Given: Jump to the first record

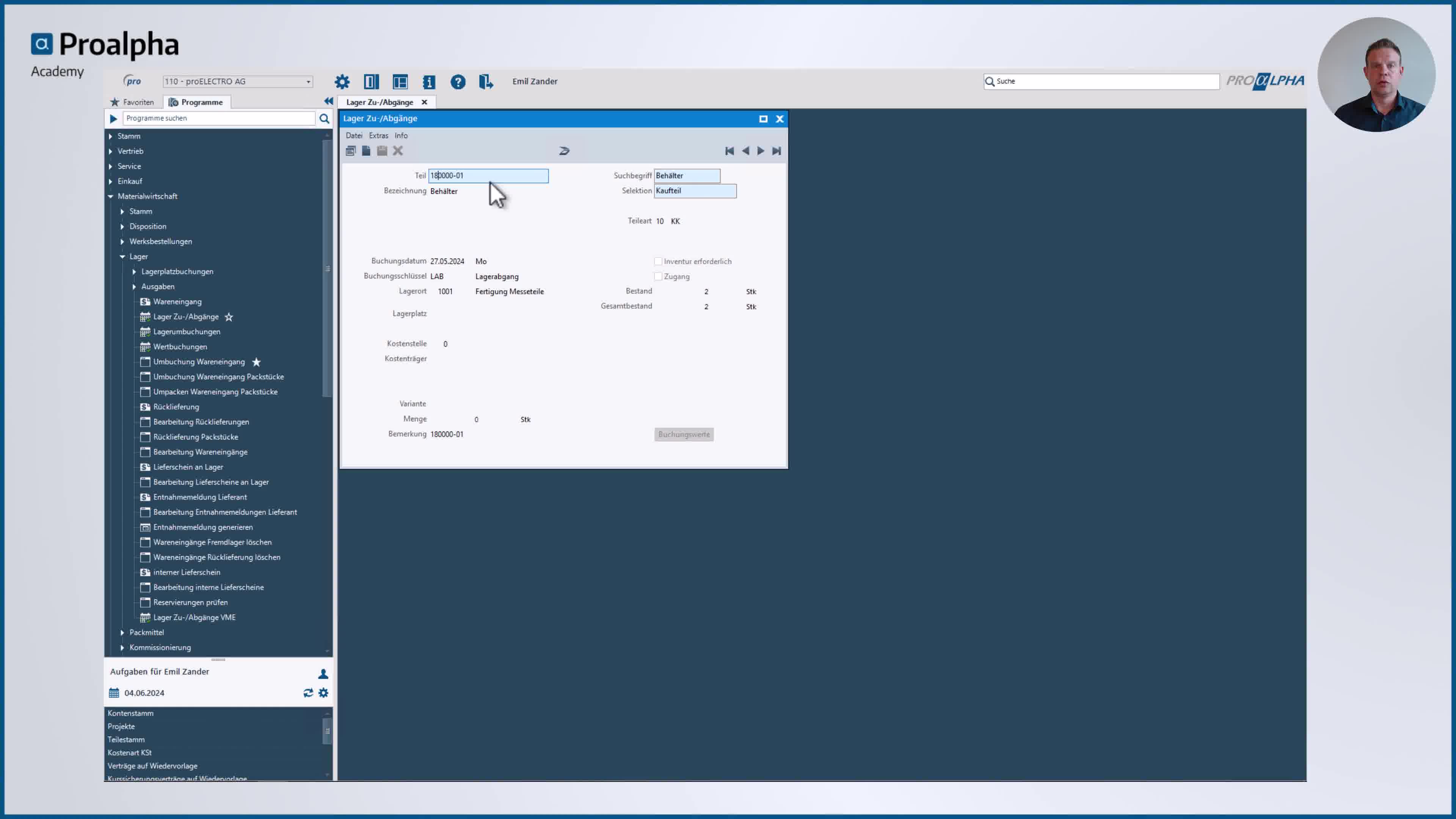Looking at the screenshot, I should pos(730,151).
